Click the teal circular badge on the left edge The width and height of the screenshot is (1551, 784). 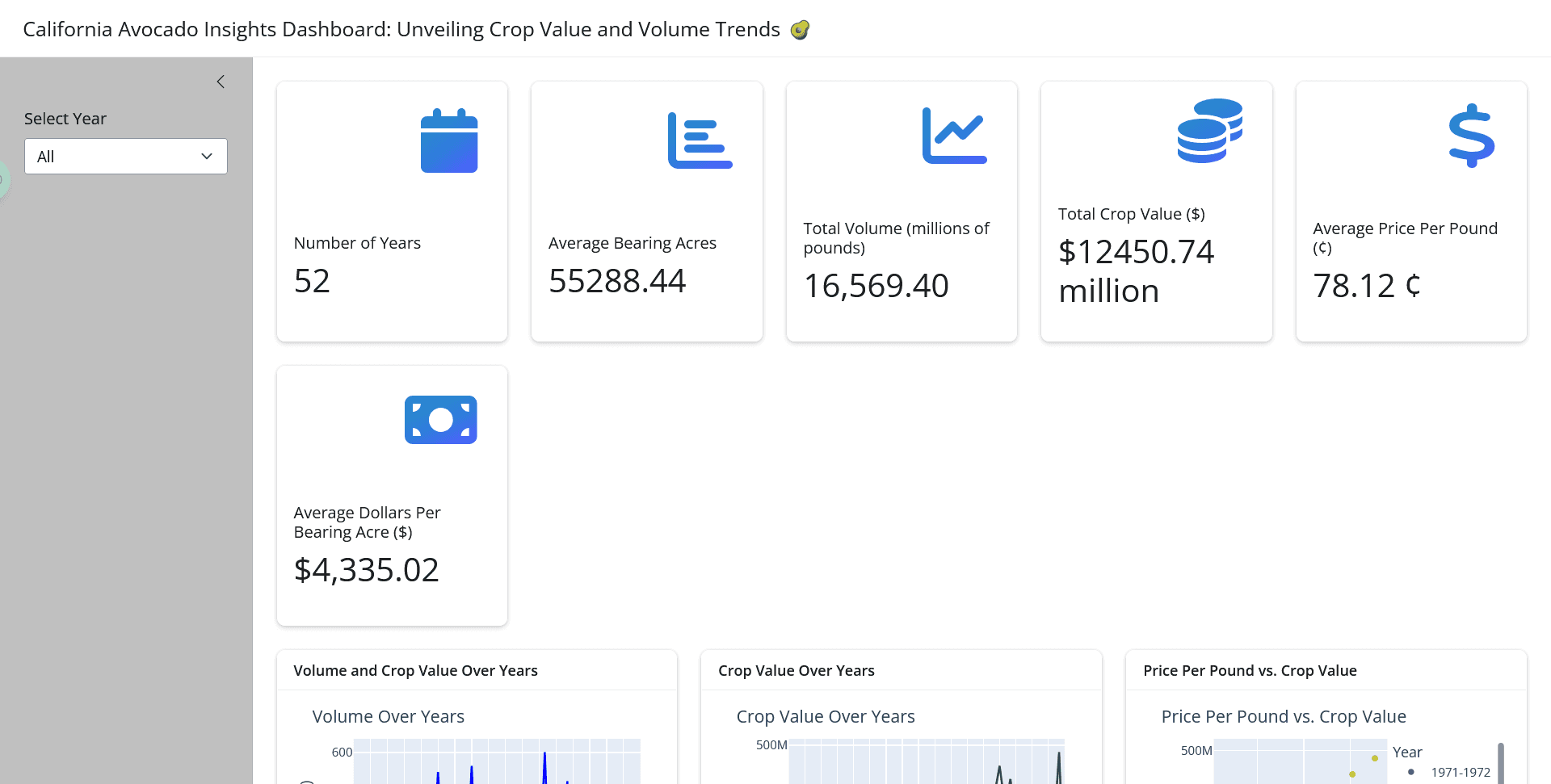click(x=5, y=179)
